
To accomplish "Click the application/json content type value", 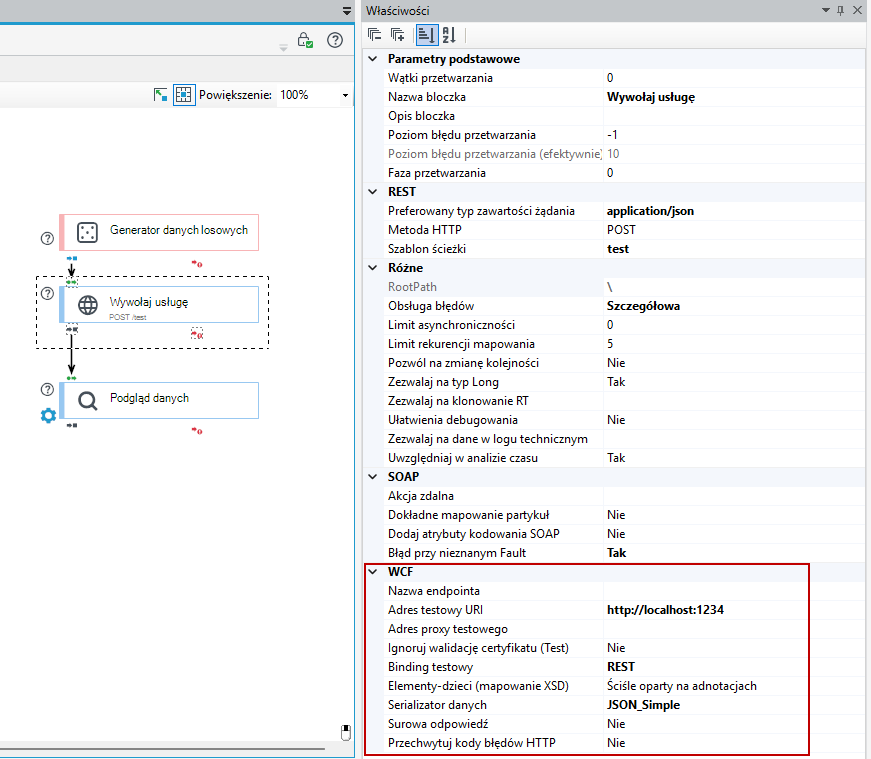I will click(650, 211).
